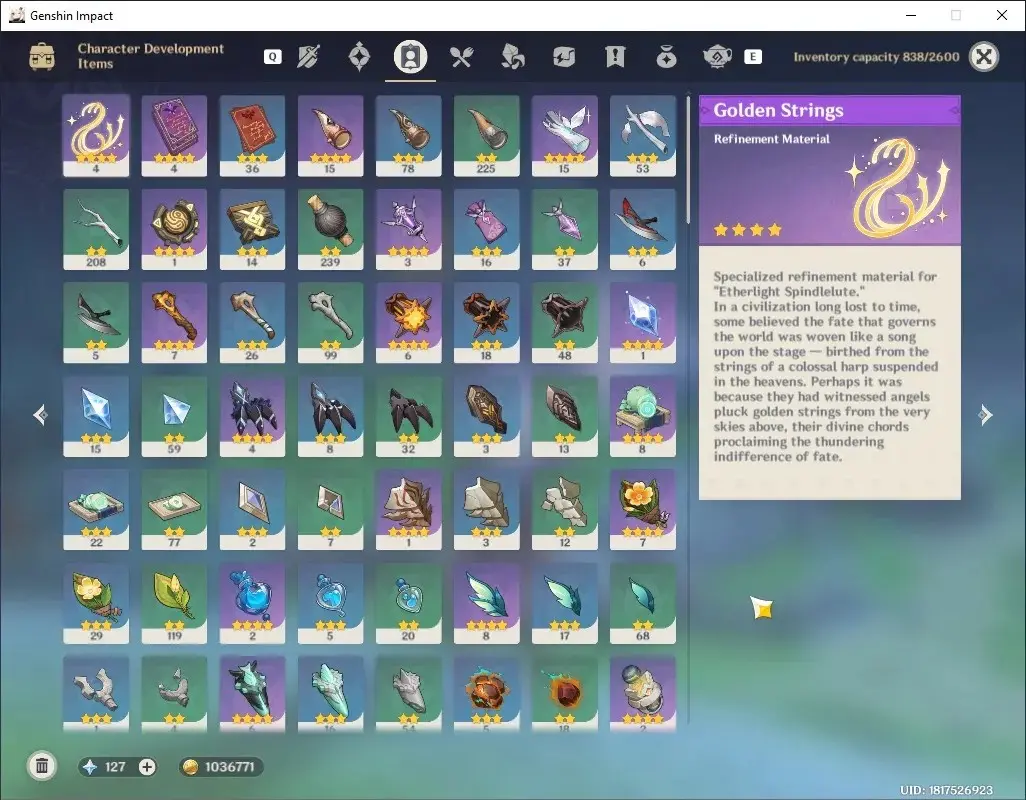Viewport: 1026px width, 800px height.
Task: Open the Precious Items tab
Action: pyautogui.click(x=666, y=57)
